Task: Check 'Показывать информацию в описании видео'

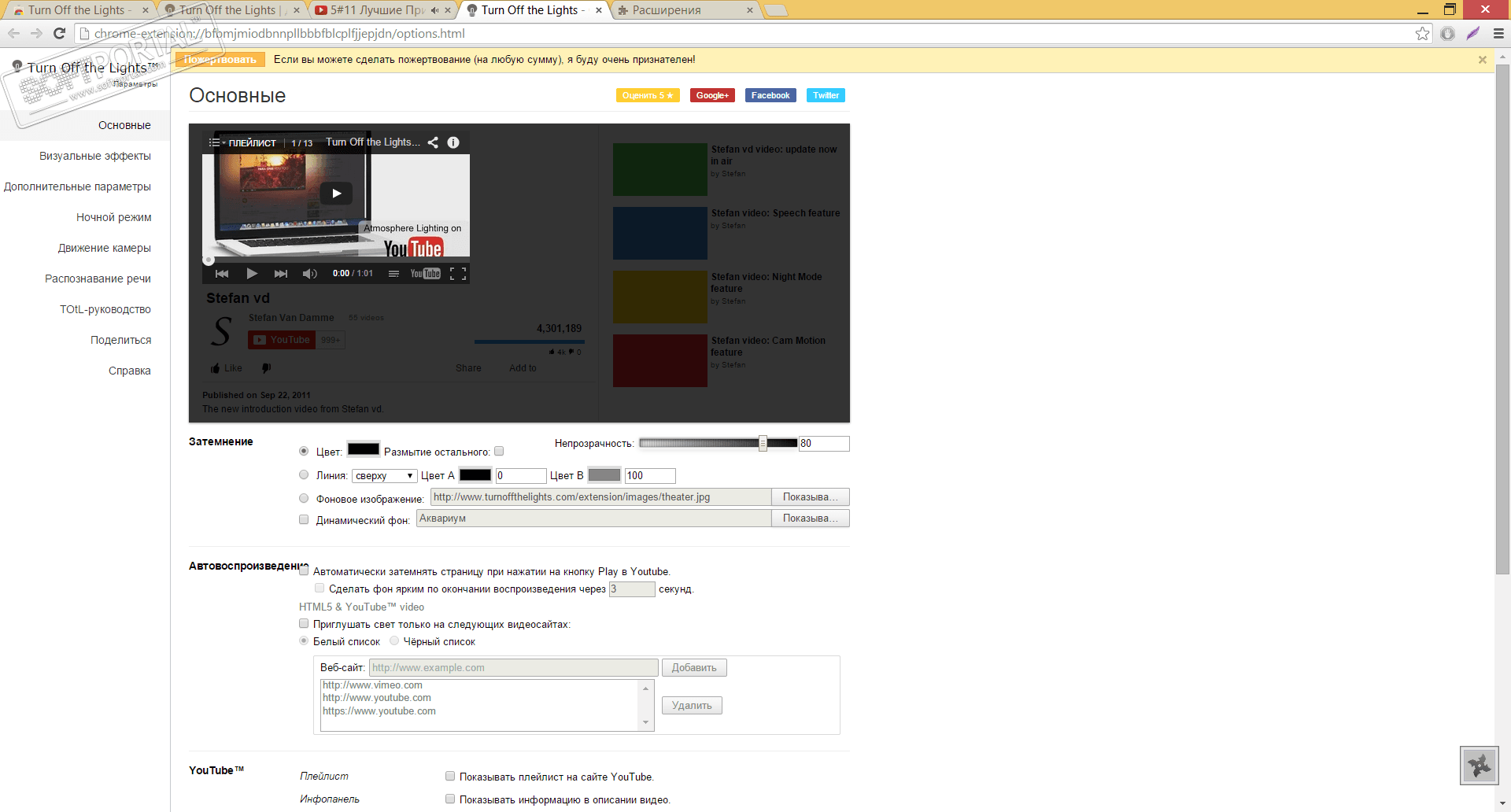Action: point(450,799)
